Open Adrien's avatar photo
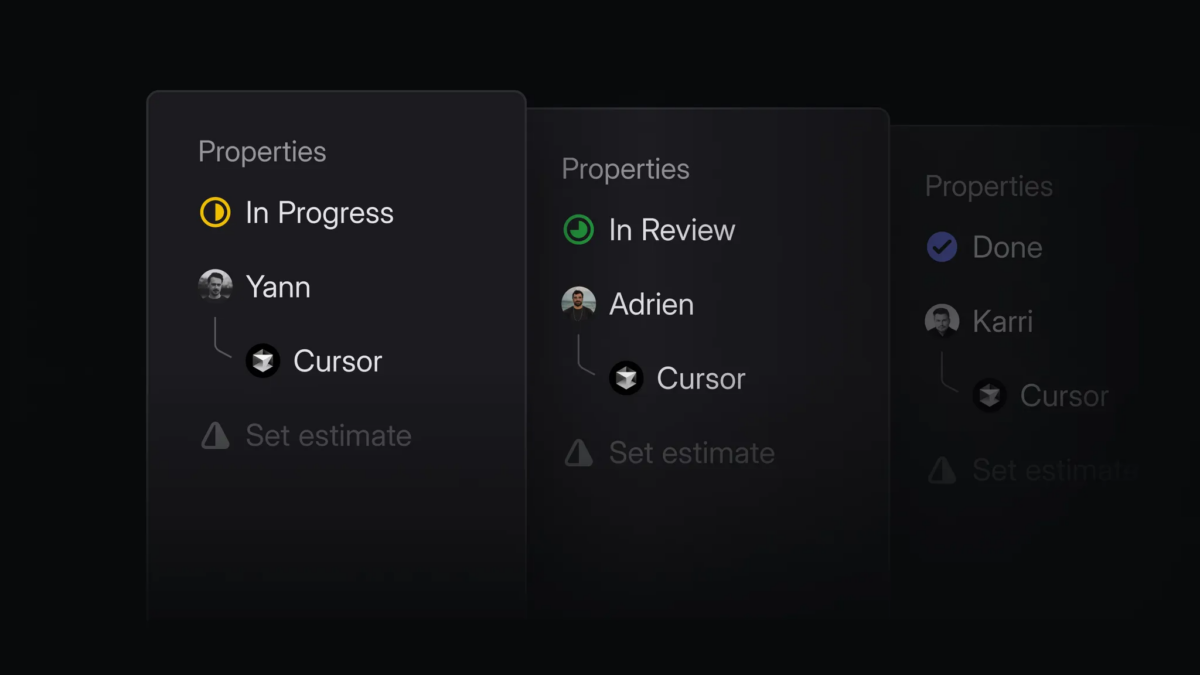The image size is (1200, 675). point(578,304)
